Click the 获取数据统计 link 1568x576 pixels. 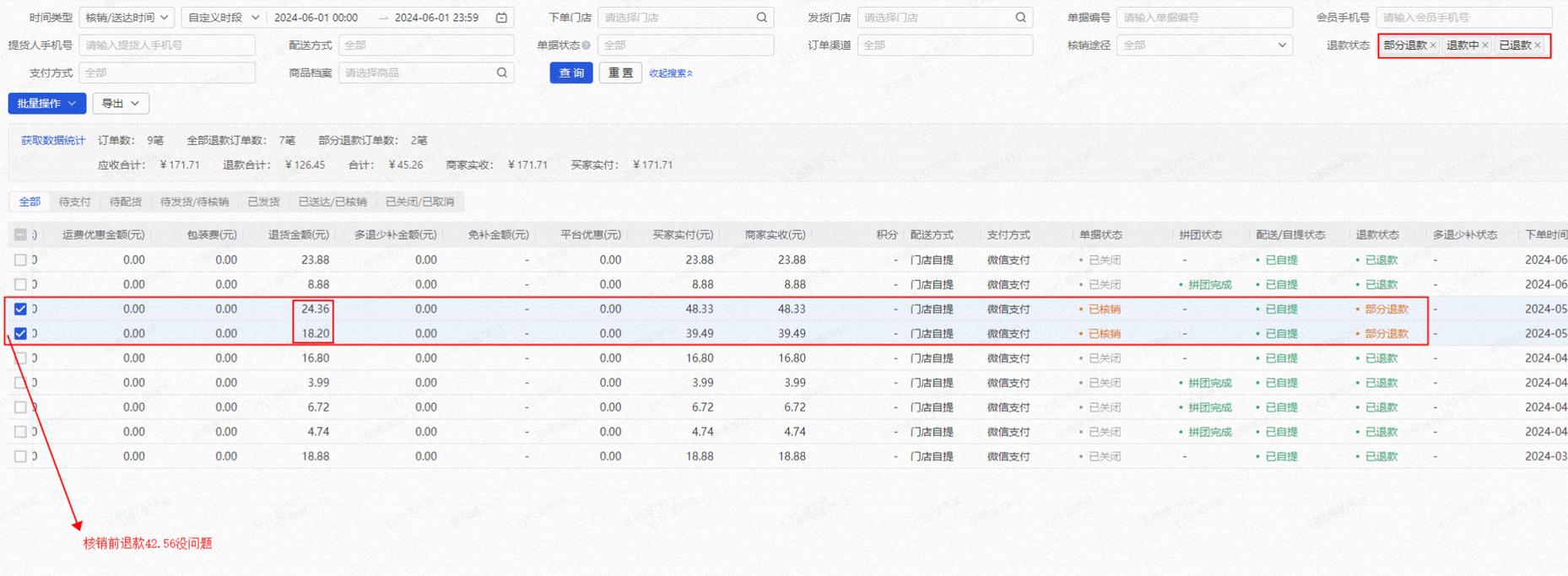[x=53, y=141]
